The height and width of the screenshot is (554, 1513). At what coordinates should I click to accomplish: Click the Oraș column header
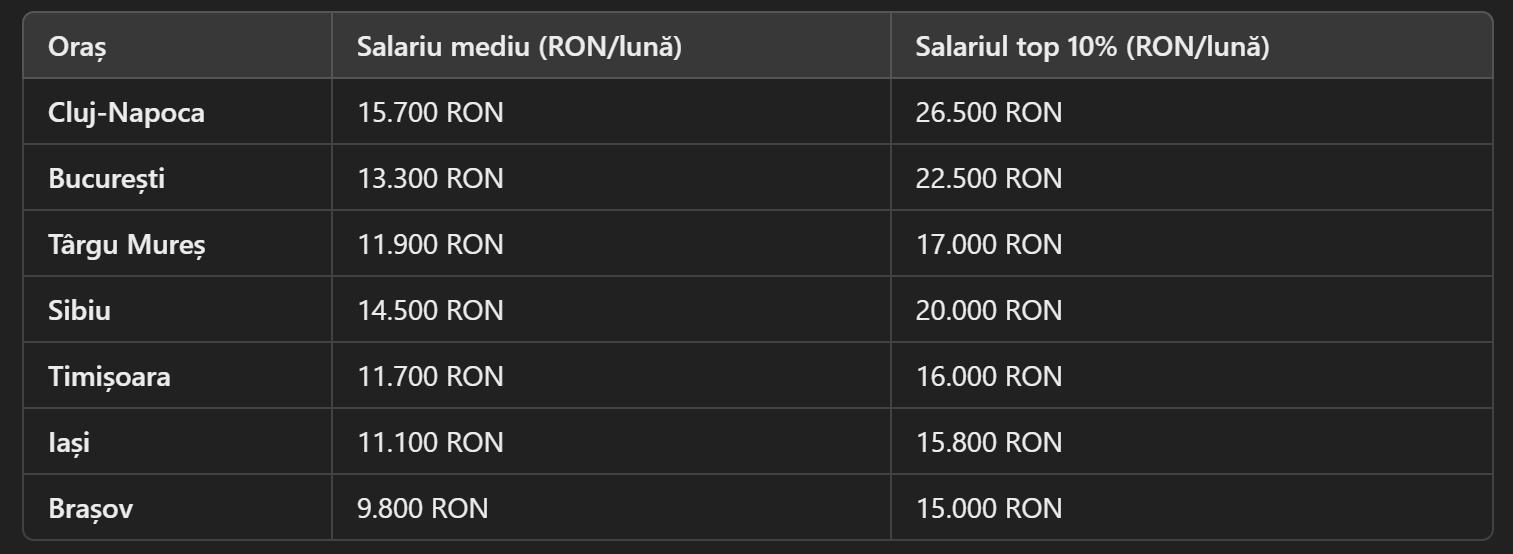[x=77, y=47]
